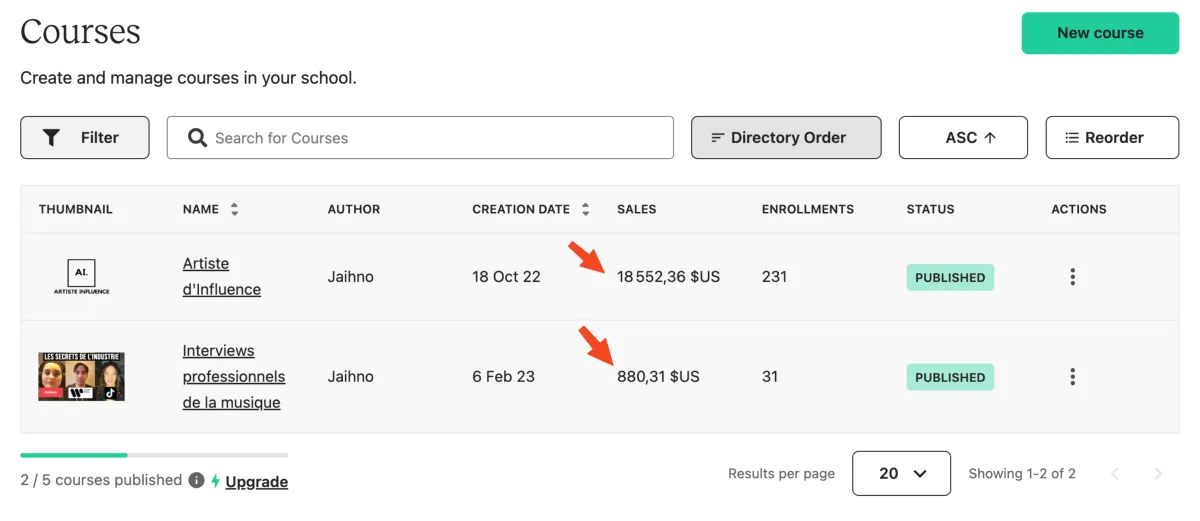
Task: Click the info icon beside courses published
Action: (x=197, y=480)
